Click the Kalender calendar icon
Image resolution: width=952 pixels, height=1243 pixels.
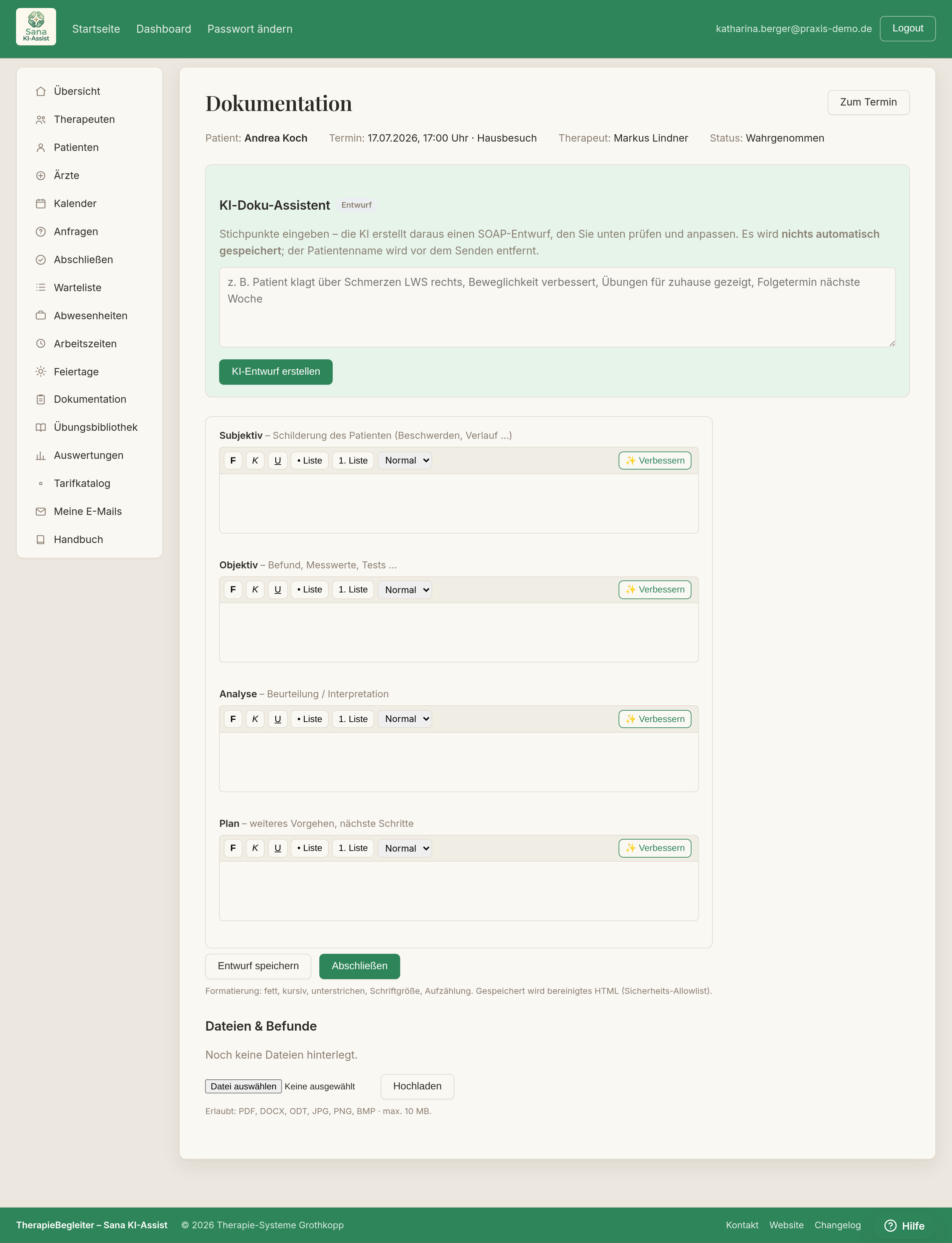(41, 203)
